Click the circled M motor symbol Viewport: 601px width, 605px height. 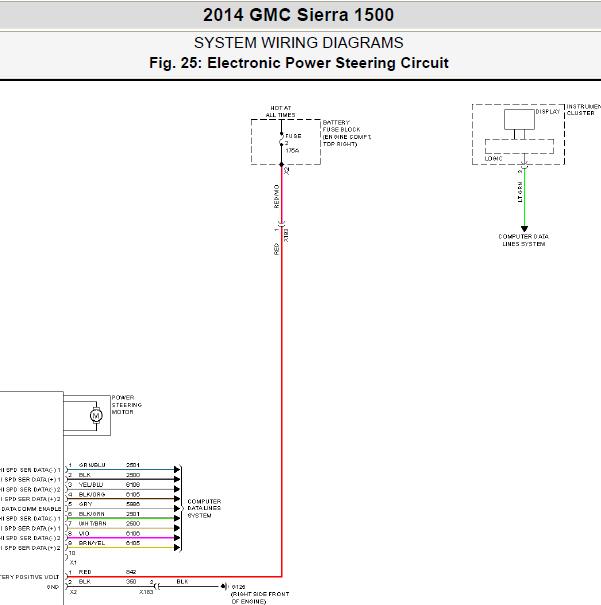click(96, 416)
